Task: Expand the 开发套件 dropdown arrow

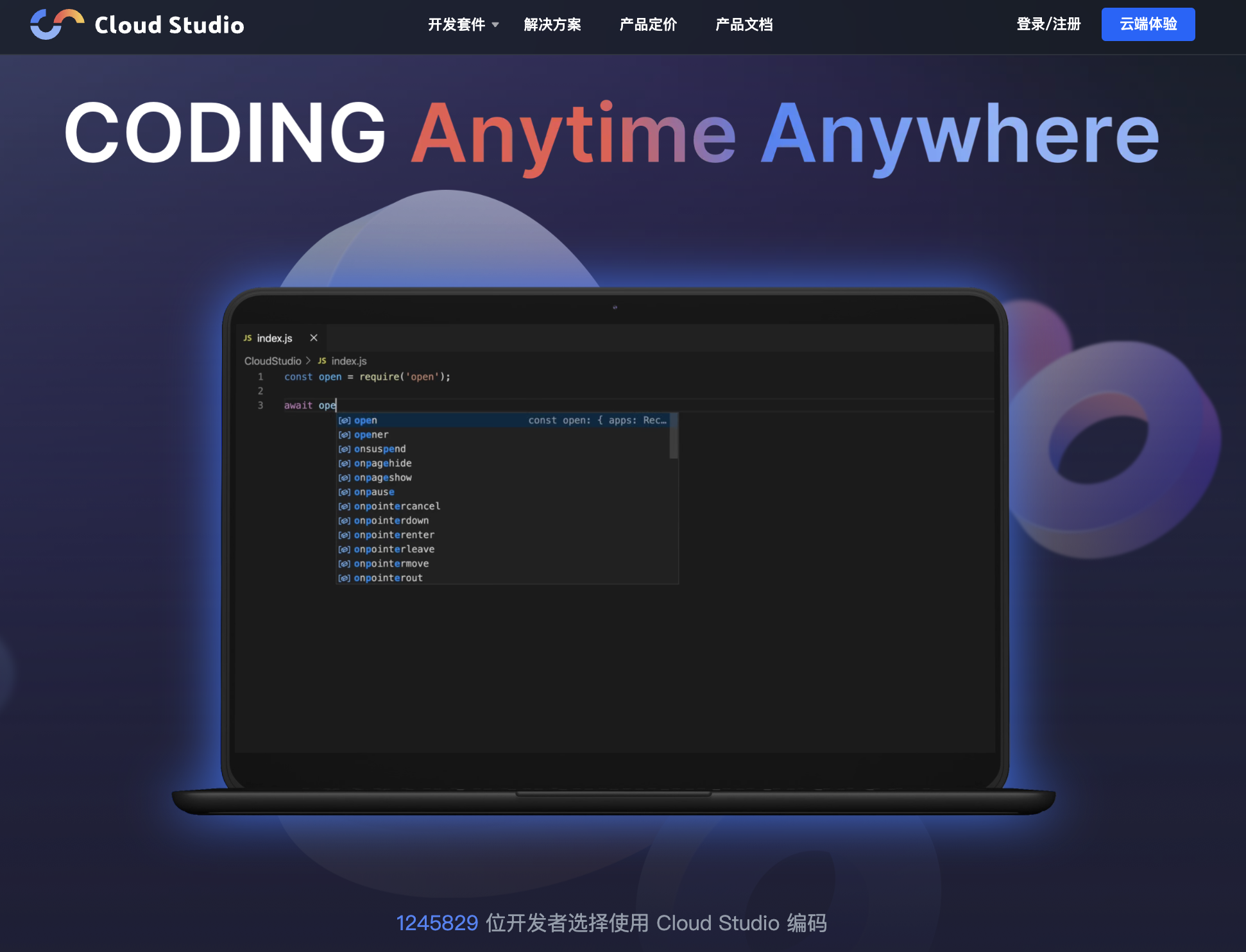Action: coord(495,25)
